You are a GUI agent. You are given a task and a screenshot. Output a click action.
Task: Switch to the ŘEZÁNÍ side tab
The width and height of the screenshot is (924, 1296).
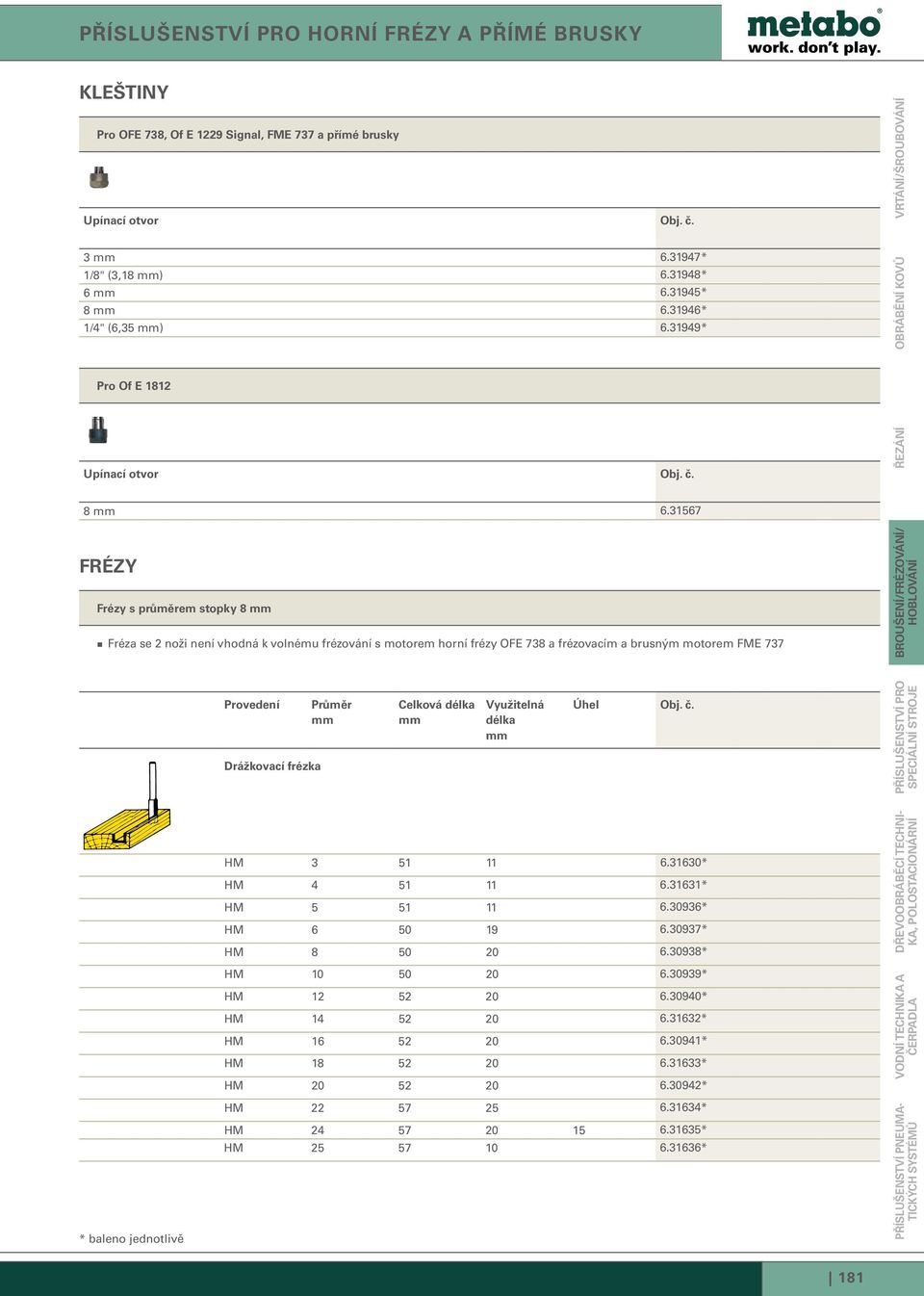[900, 448]
